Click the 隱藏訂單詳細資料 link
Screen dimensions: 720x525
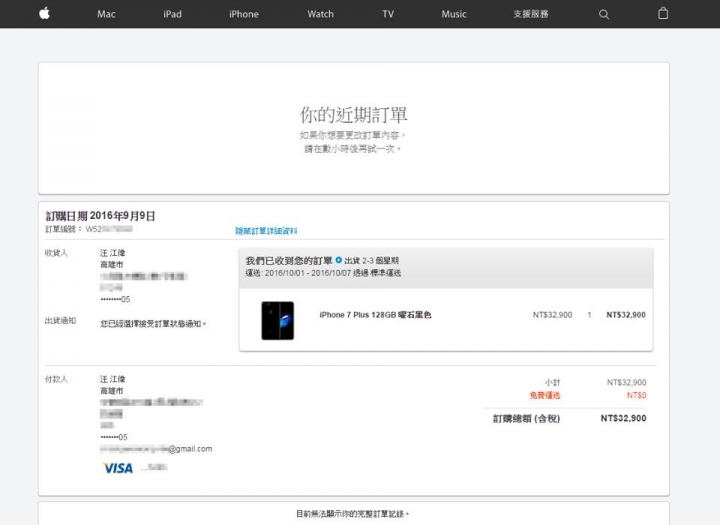point(266,231)
